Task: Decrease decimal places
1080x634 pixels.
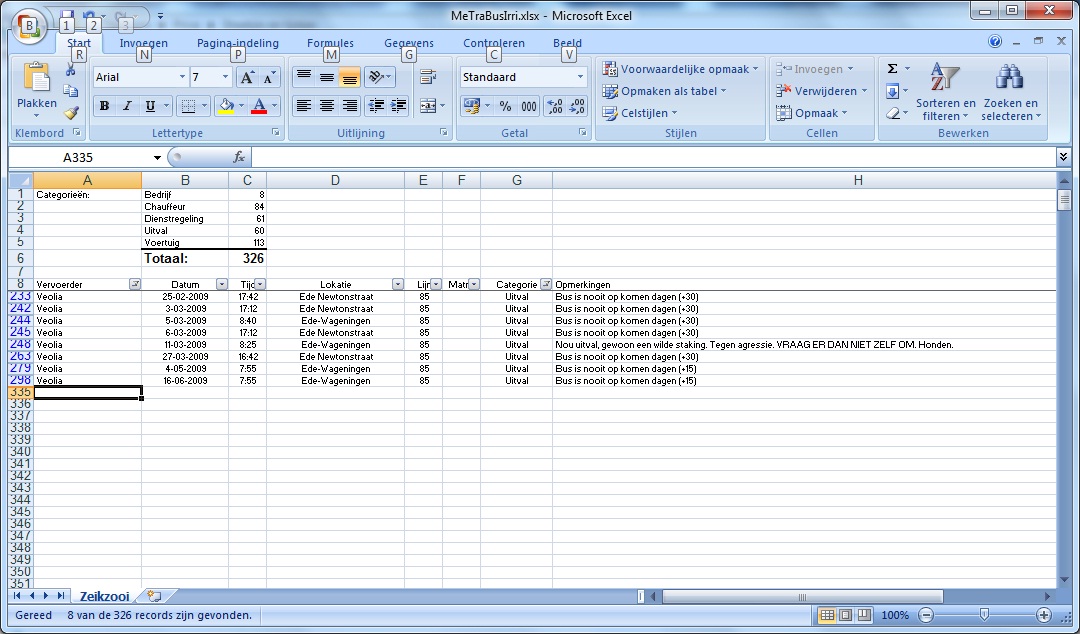Action: (577, 106)
